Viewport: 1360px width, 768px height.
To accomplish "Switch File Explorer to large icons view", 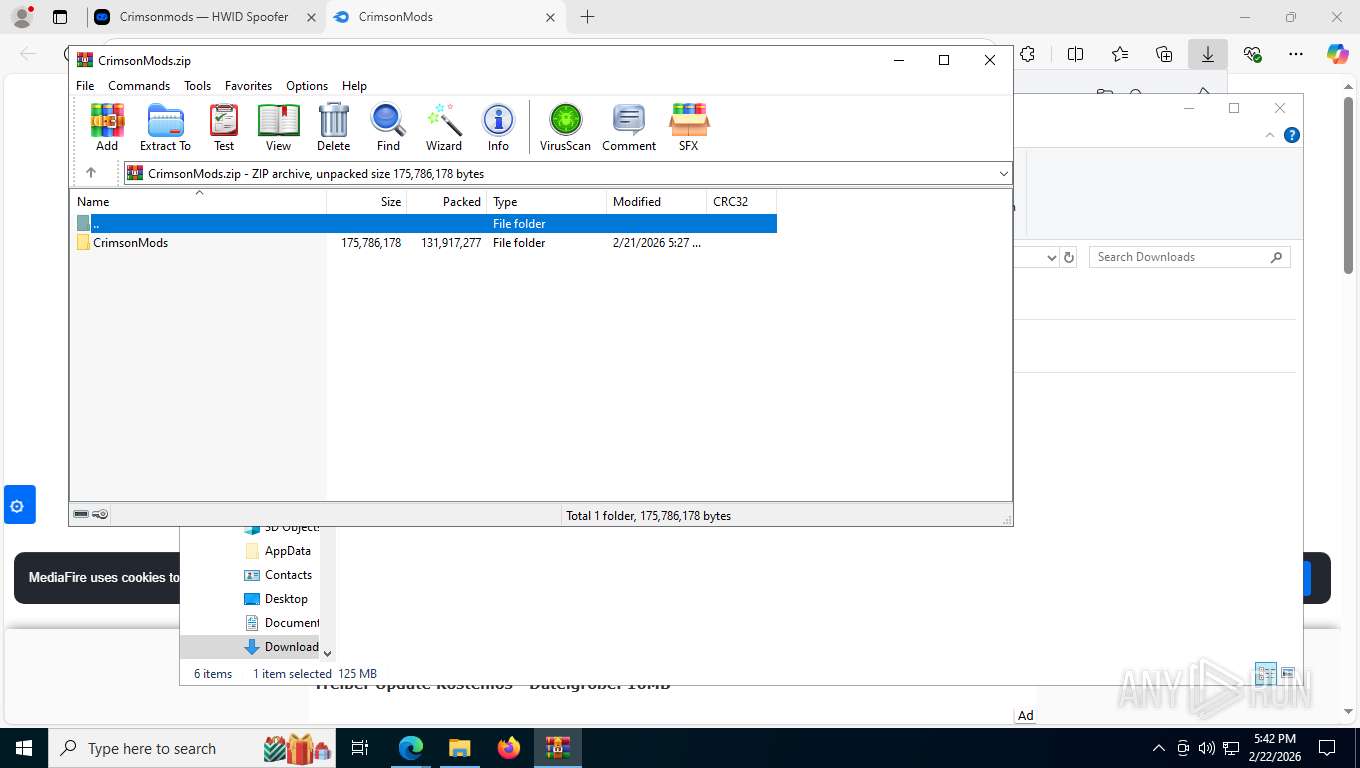I will click(x=1288, y=673).
